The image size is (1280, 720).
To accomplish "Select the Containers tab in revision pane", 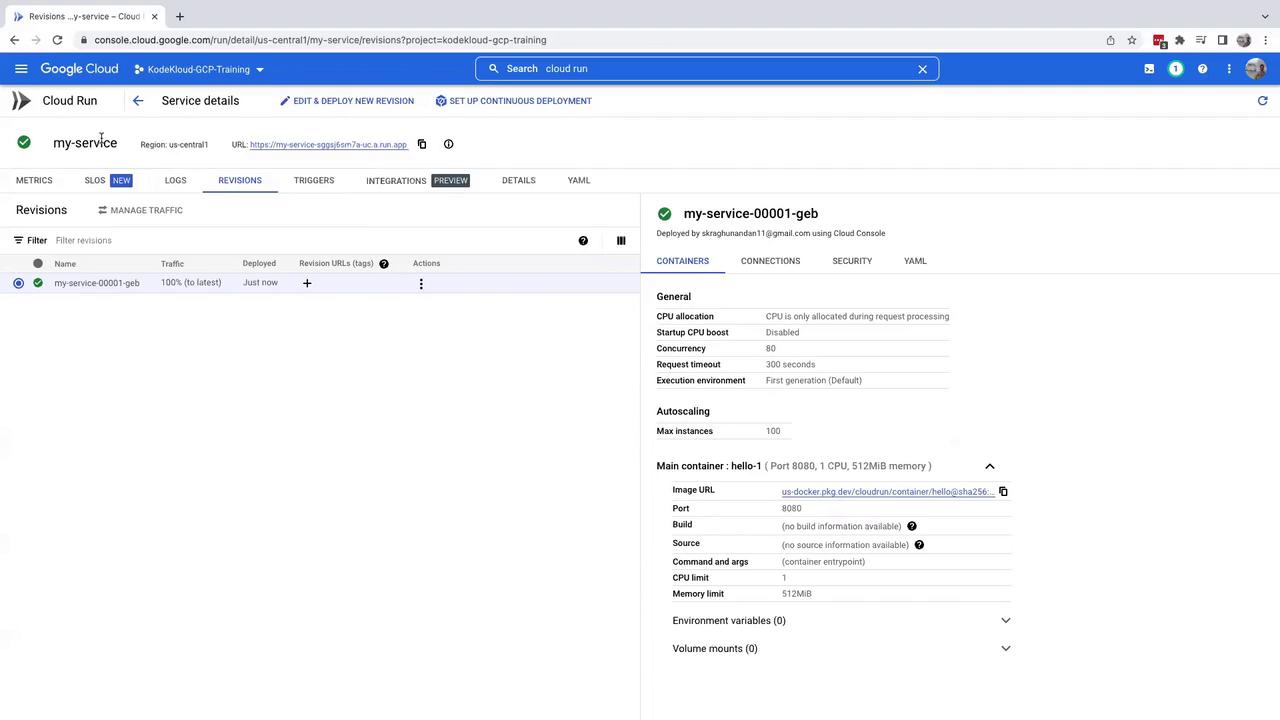I will tap(683, 261).
